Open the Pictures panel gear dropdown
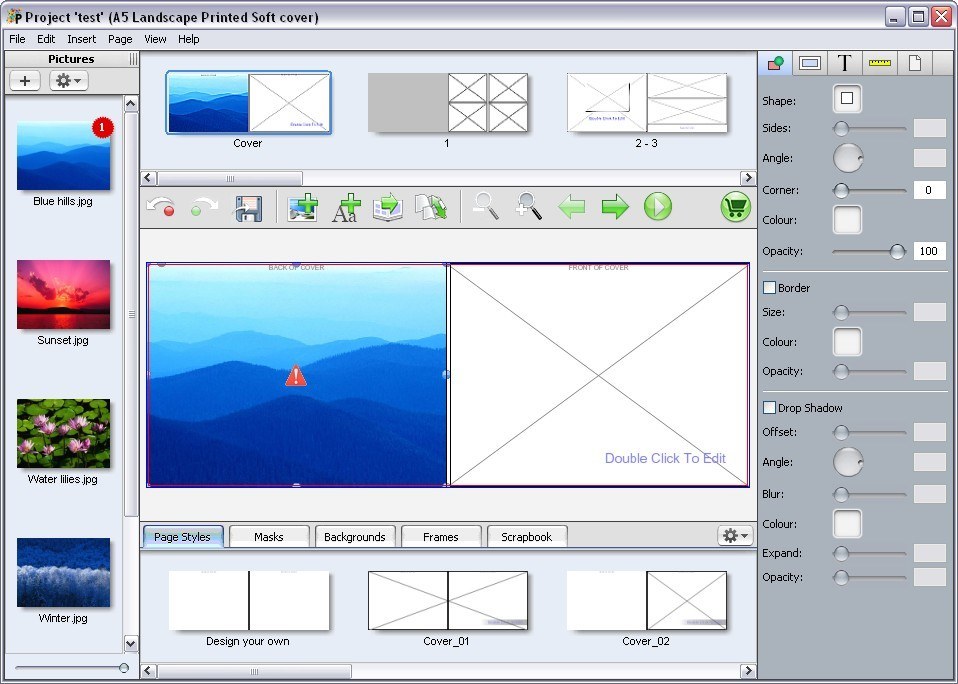Image resolution: width=958 pixels, height=684 pixels. 69,81
